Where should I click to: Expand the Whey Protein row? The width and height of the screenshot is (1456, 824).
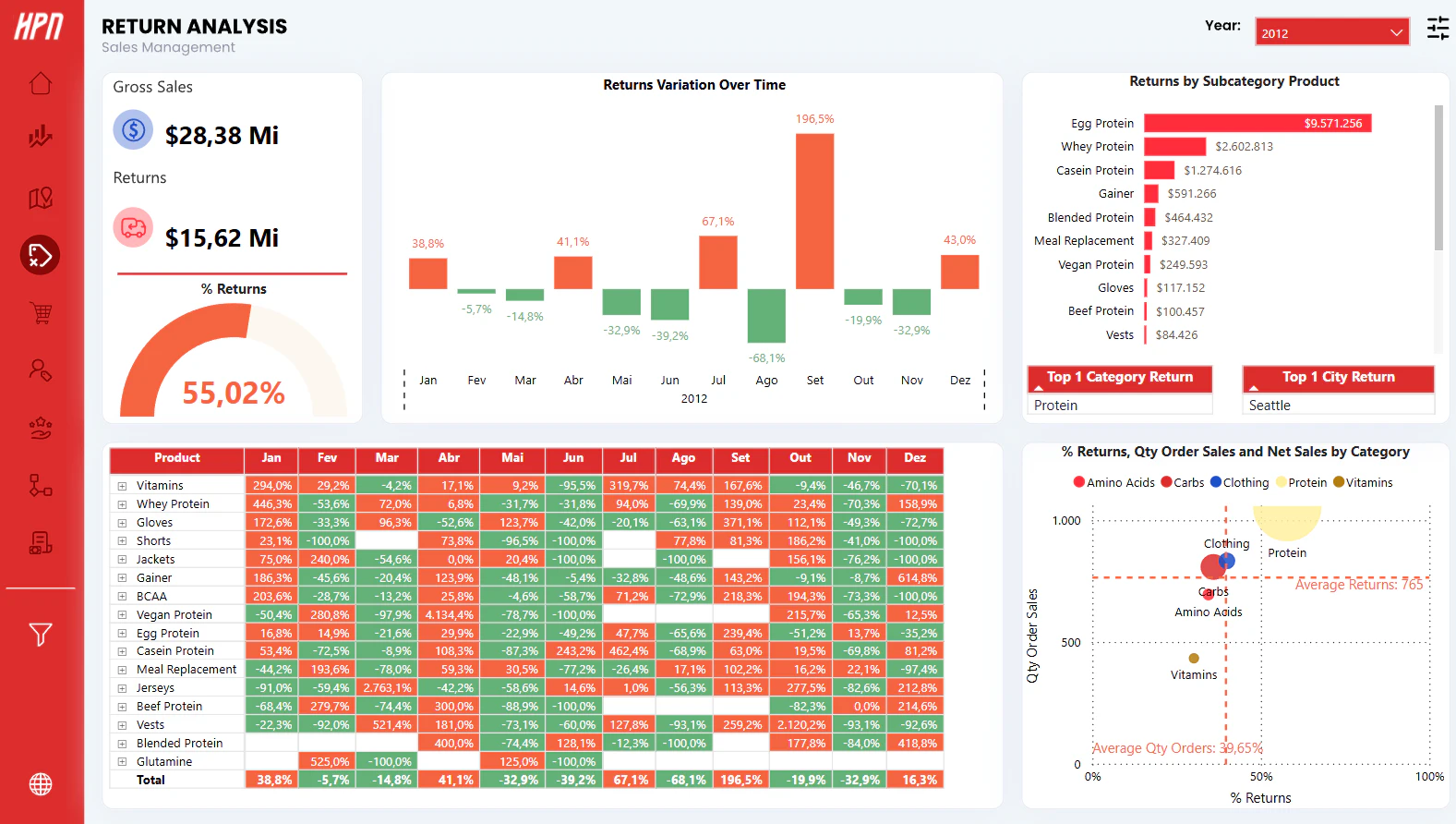tap(121, 504)
